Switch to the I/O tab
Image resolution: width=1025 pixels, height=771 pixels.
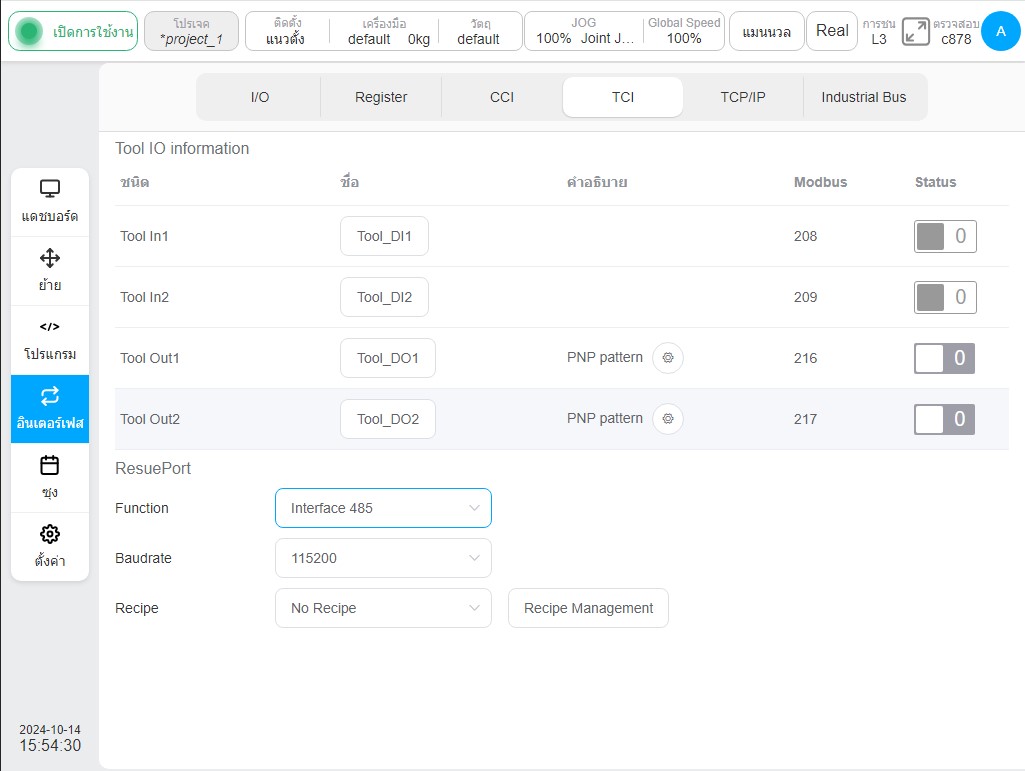[260, 97]
